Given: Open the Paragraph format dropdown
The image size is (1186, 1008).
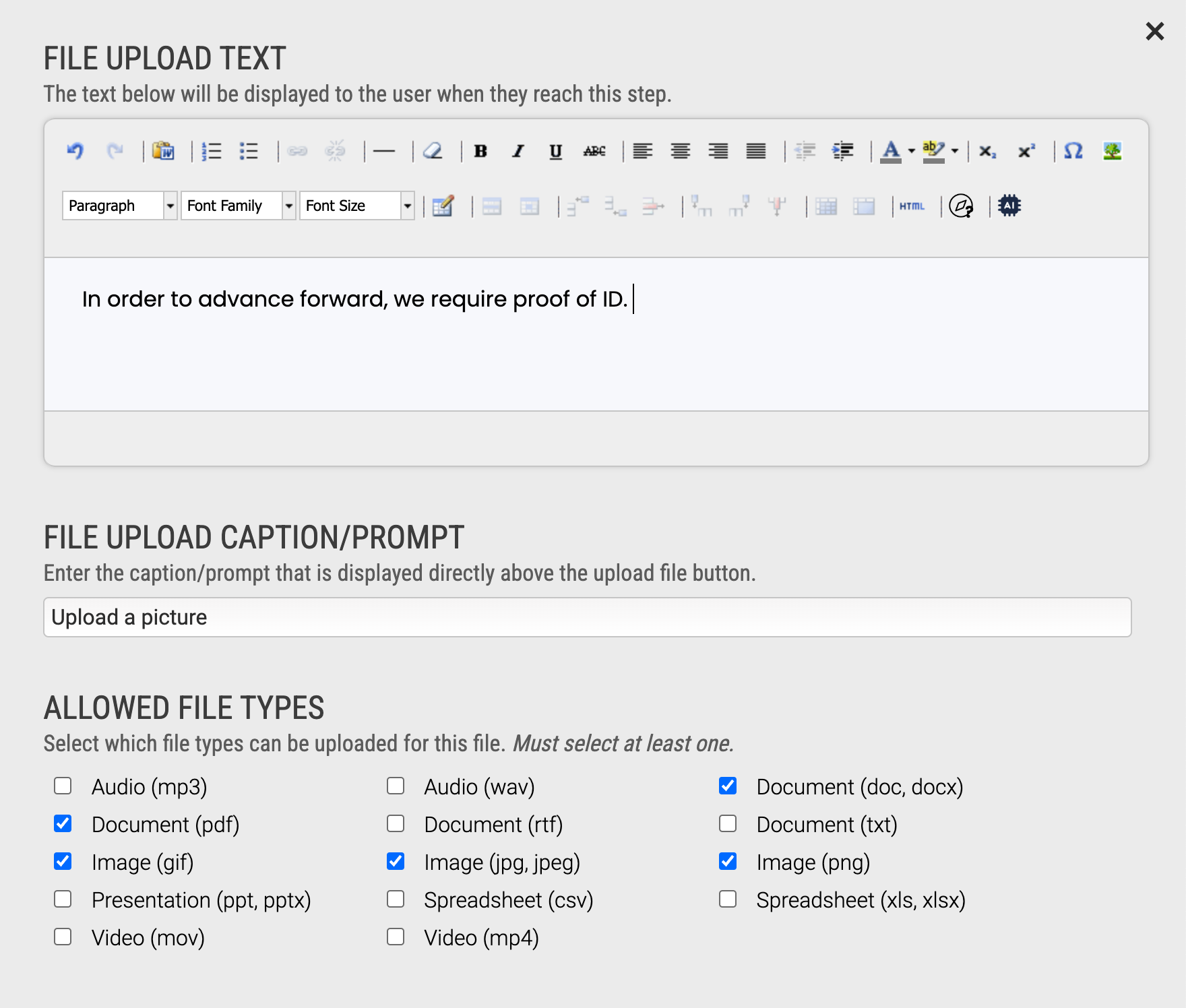Looking at the screenshot, I should coord(120,206).
